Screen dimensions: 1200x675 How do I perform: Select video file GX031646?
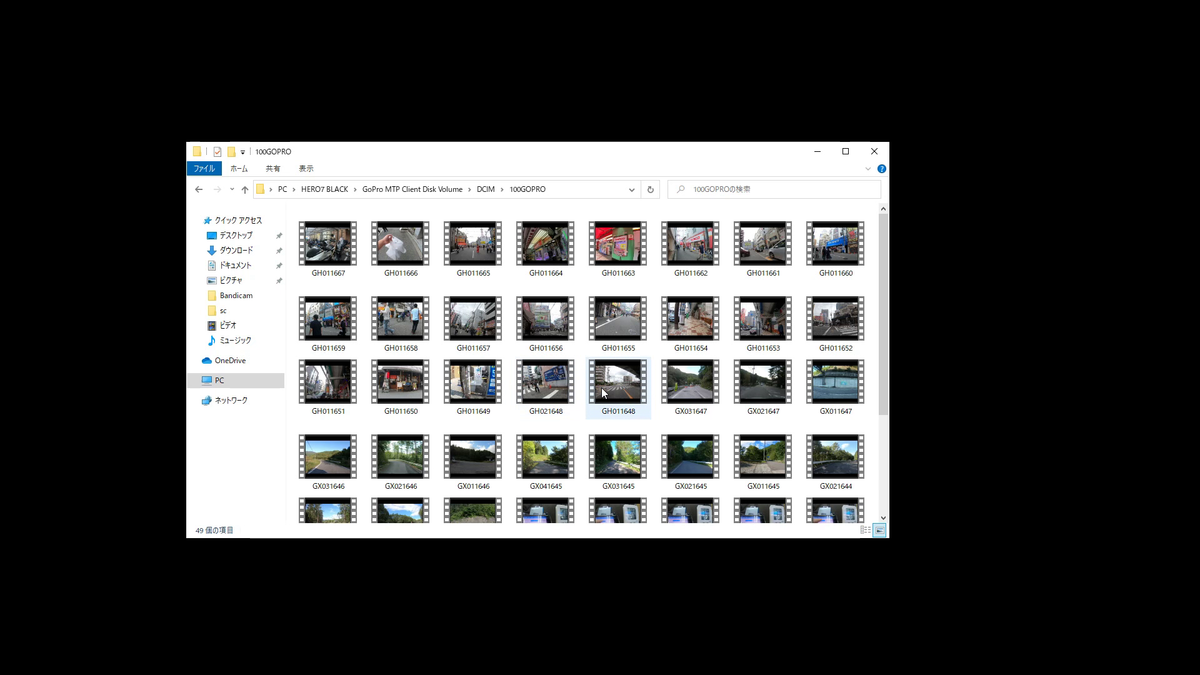328,463
